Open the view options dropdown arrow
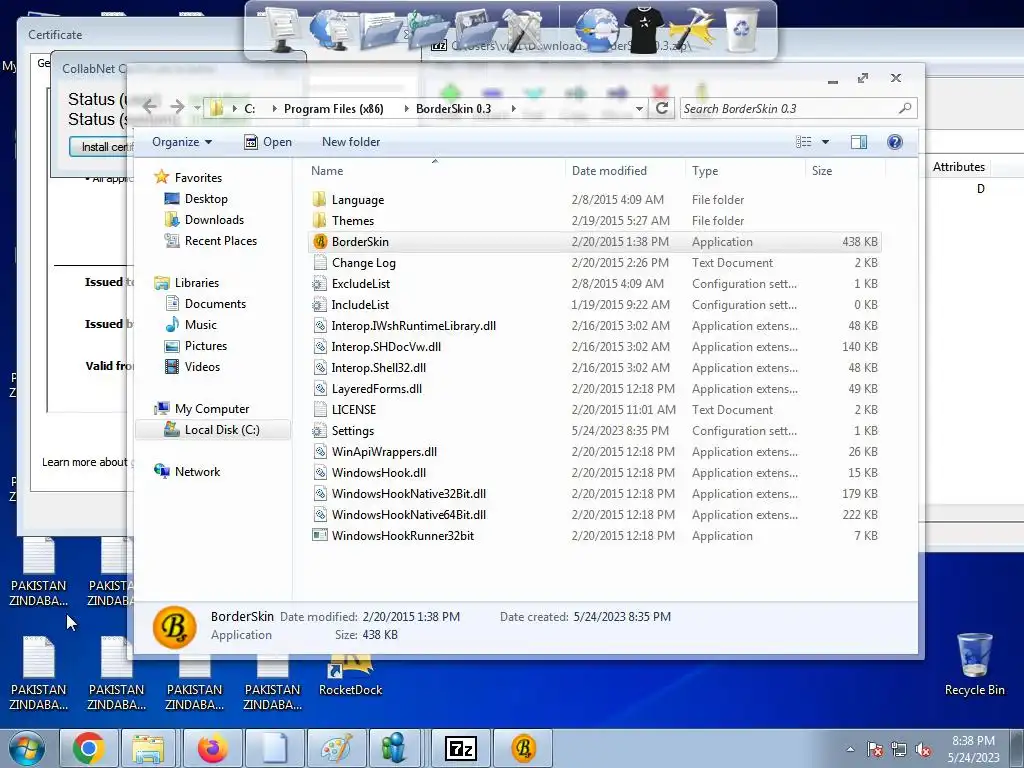Viewport: 1024px width, 768px height. [825, 142]
